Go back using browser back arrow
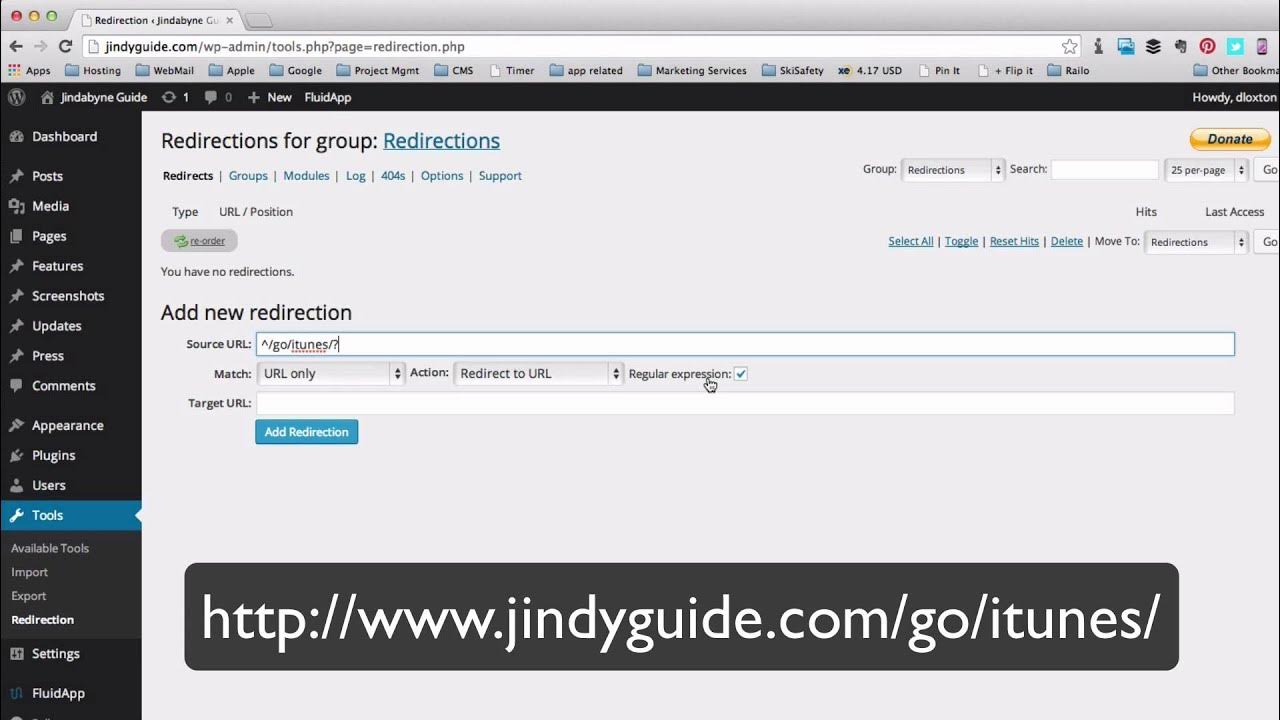 pos(16,46)
